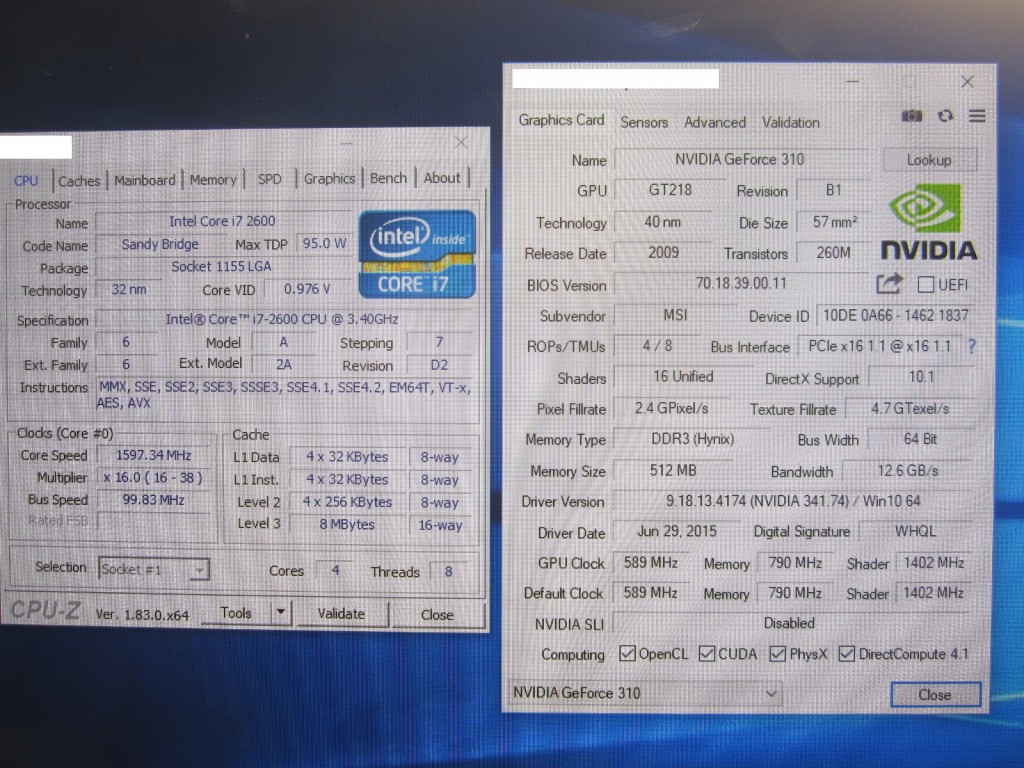This screenshot has height=768, width=1024.
Task: Click the Max TDP value 95.0 W
Action: 324,243
